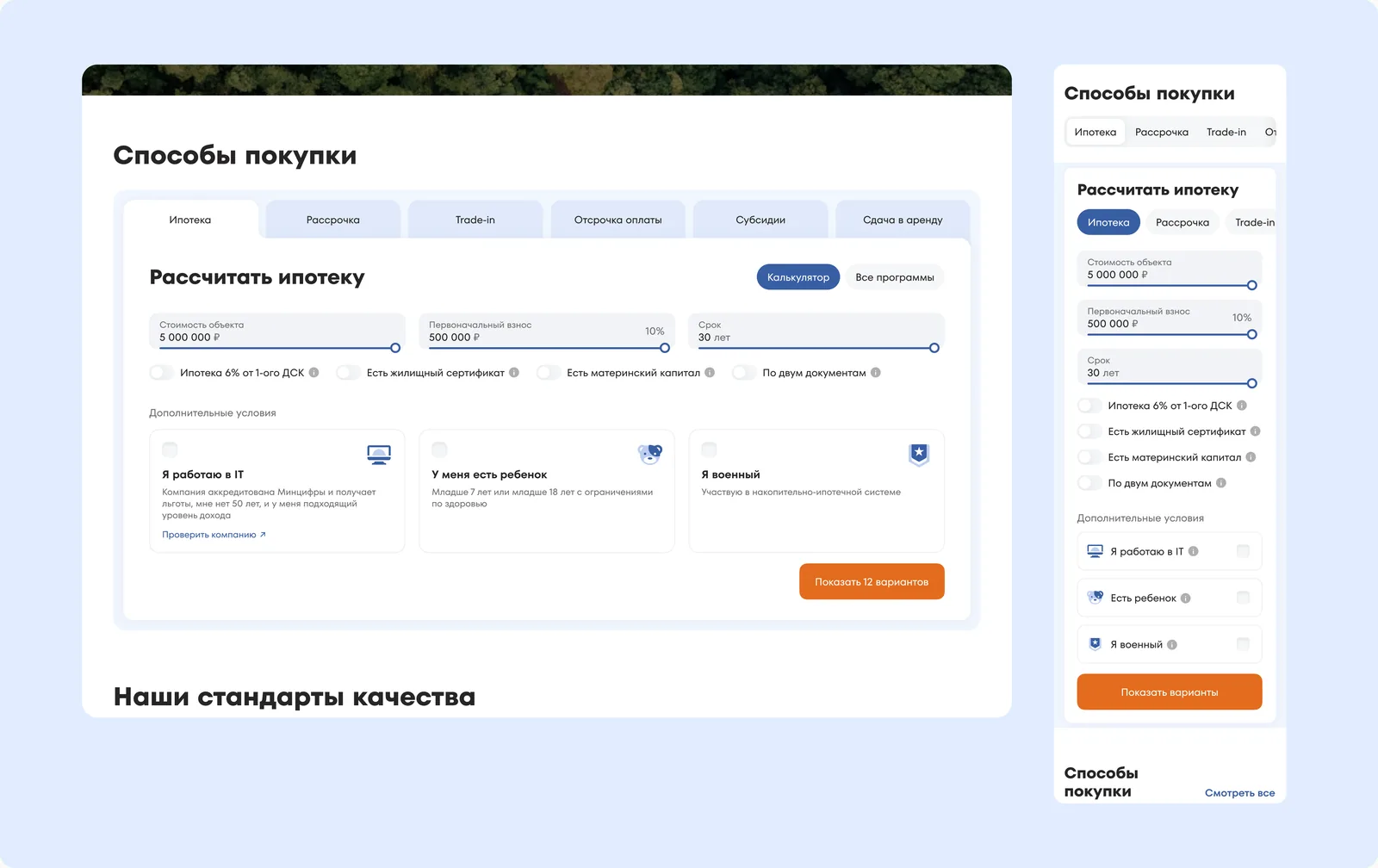This screenshot has width=1378, height=868.
Task: Click info icon beside По двум документам
Action: point(875,373)
